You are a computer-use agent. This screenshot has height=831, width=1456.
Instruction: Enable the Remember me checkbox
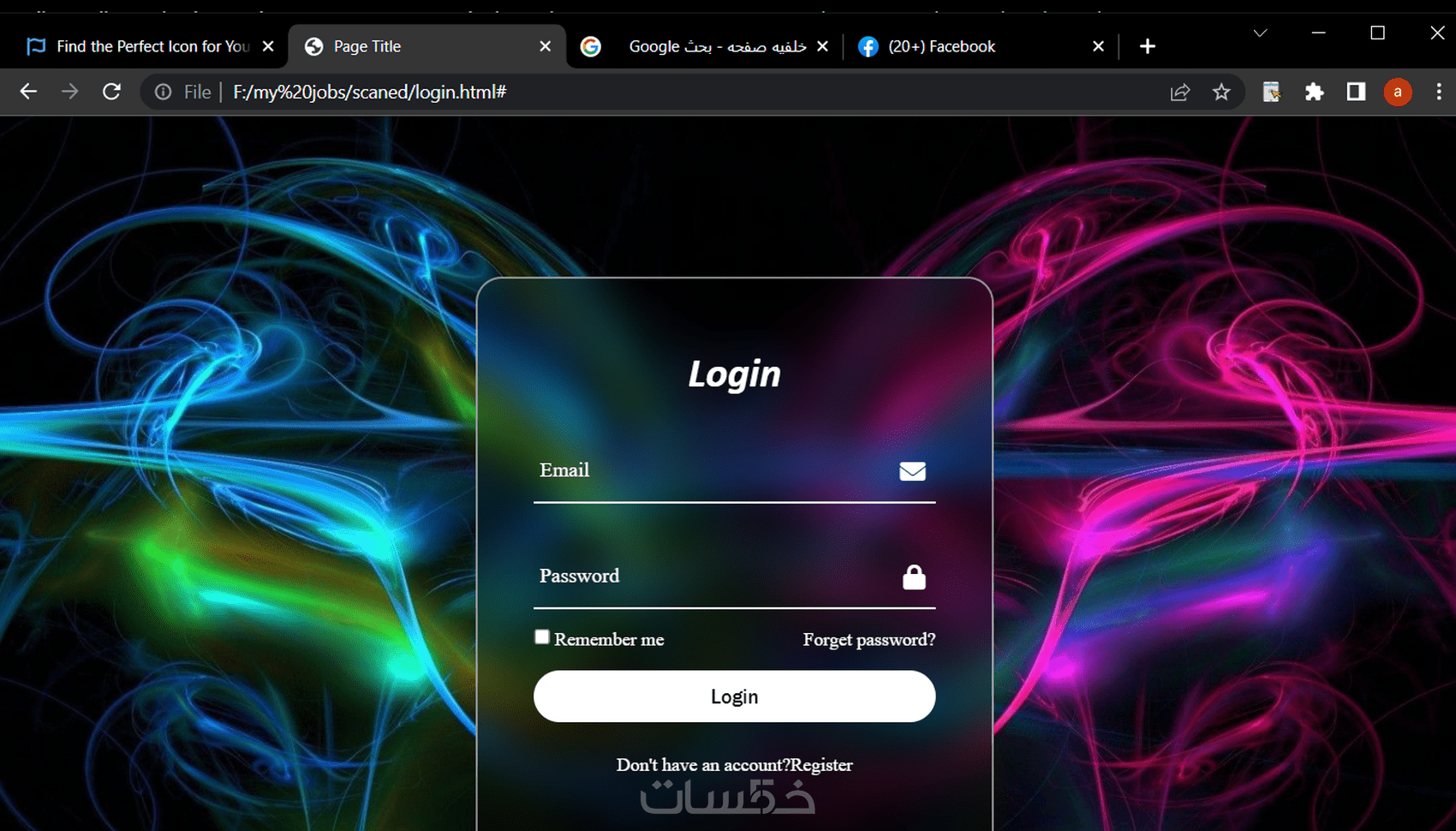[541, 637]
